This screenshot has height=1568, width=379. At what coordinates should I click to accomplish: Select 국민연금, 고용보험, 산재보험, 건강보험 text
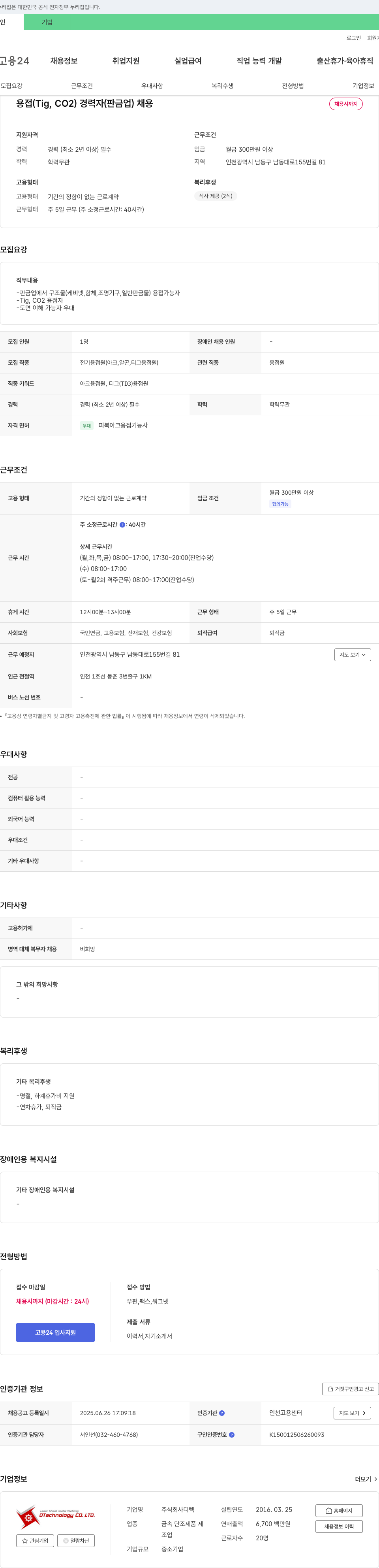click(126, 633)
